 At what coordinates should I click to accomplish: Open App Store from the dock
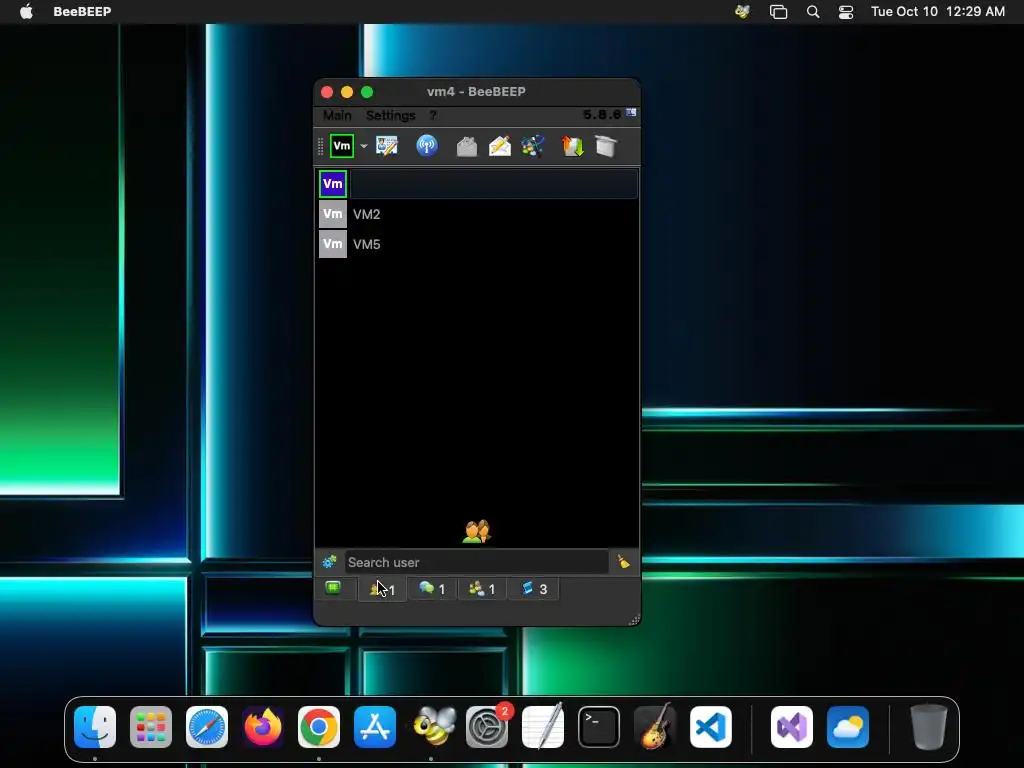pos(375,727)
